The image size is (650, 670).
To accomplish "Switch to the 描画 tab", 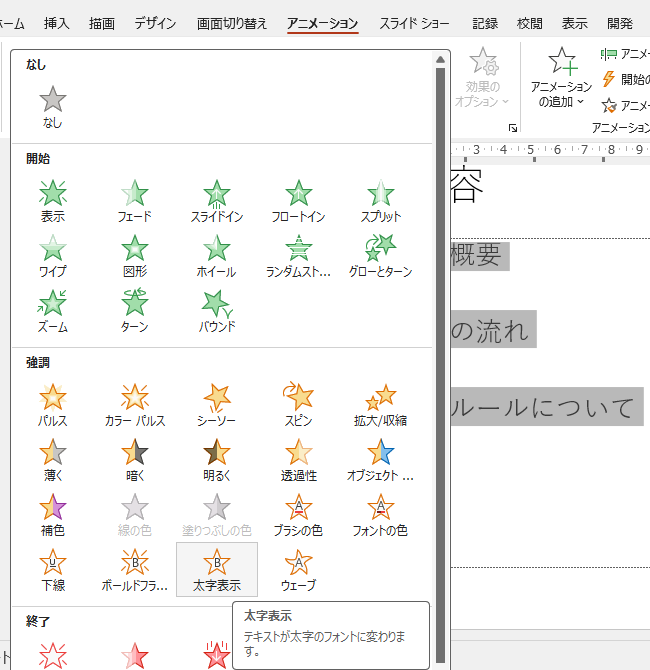I will point(102,23).
